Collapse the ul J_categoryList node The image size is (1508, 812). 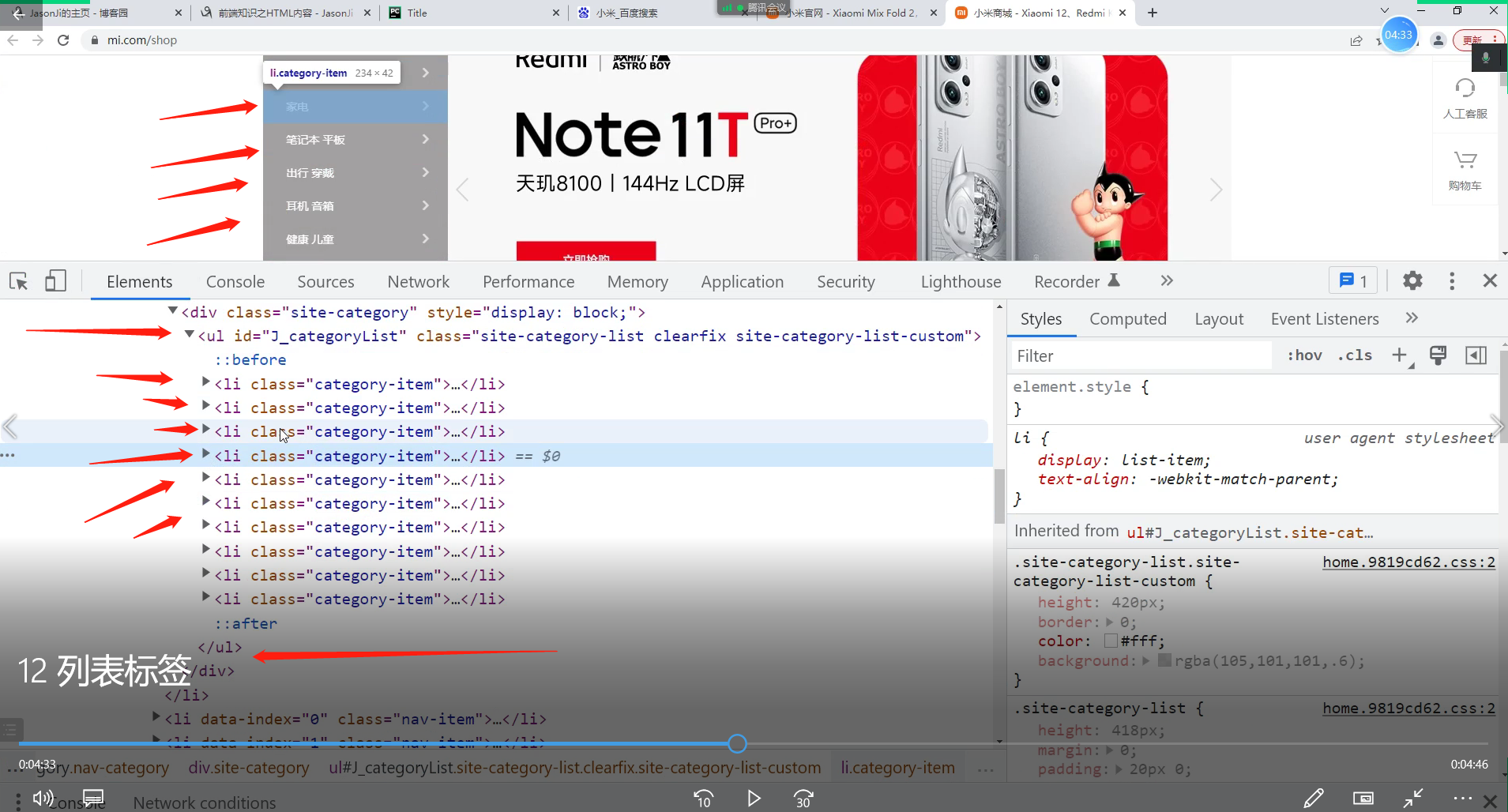[x=190, y=335]
